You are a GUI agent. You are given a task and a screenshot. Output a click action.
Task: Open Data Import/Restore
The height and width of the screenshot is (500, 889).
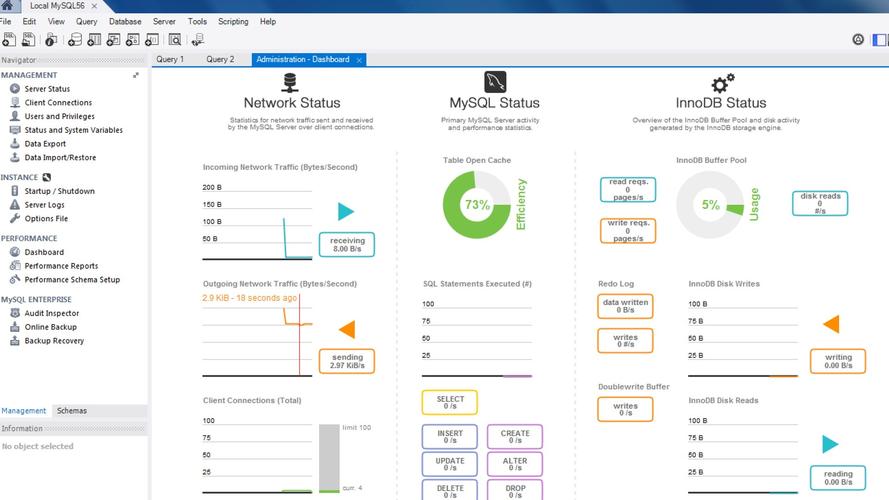point(60,158)
